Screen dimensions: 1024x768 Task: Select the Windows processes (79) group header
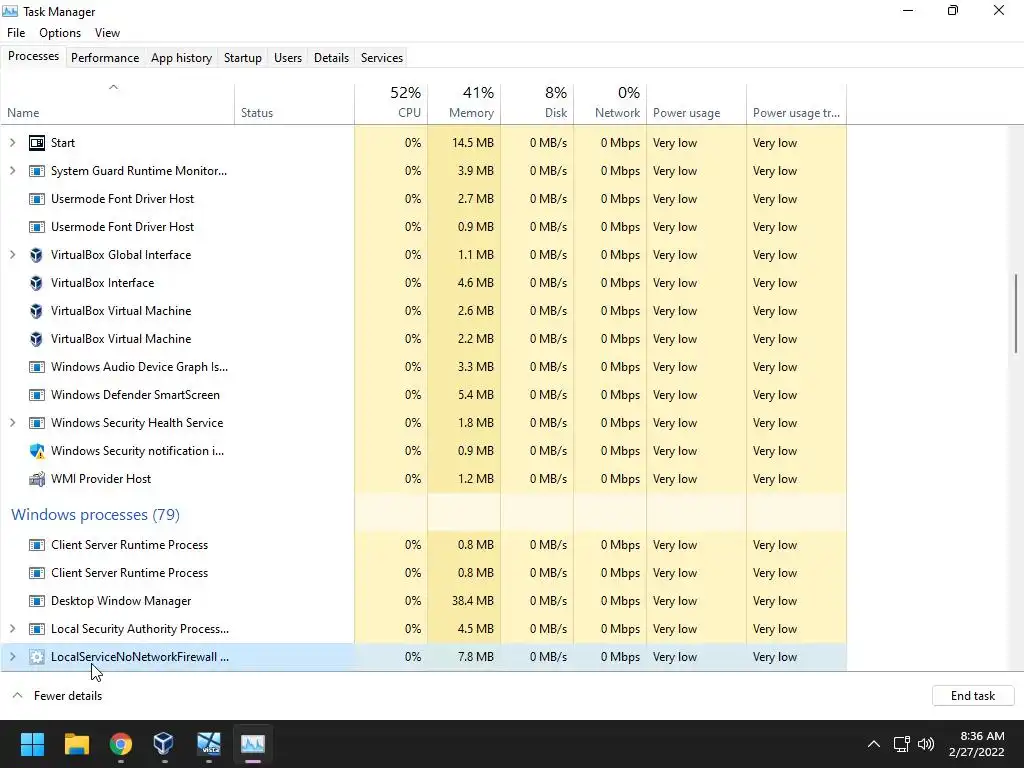click(95, 515)
